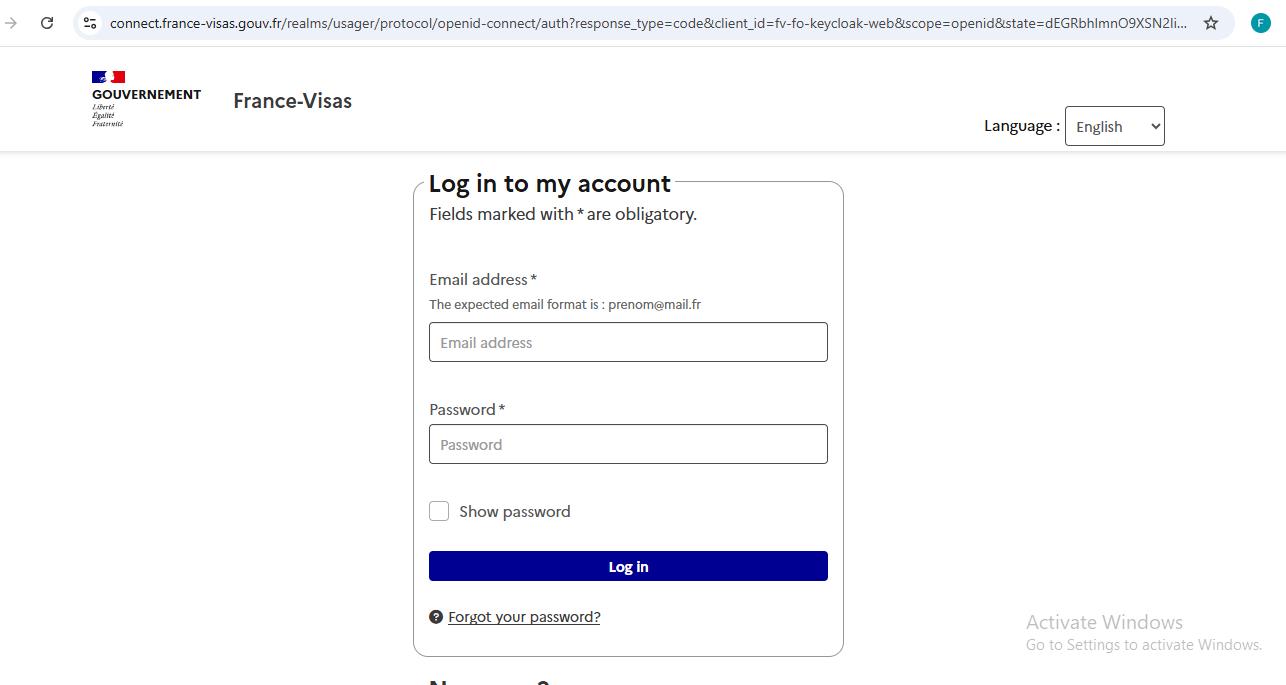Click inside the Email address field
Image resolution: width=1286 pixels, height=685 pixels.
(x=628, y=342)
